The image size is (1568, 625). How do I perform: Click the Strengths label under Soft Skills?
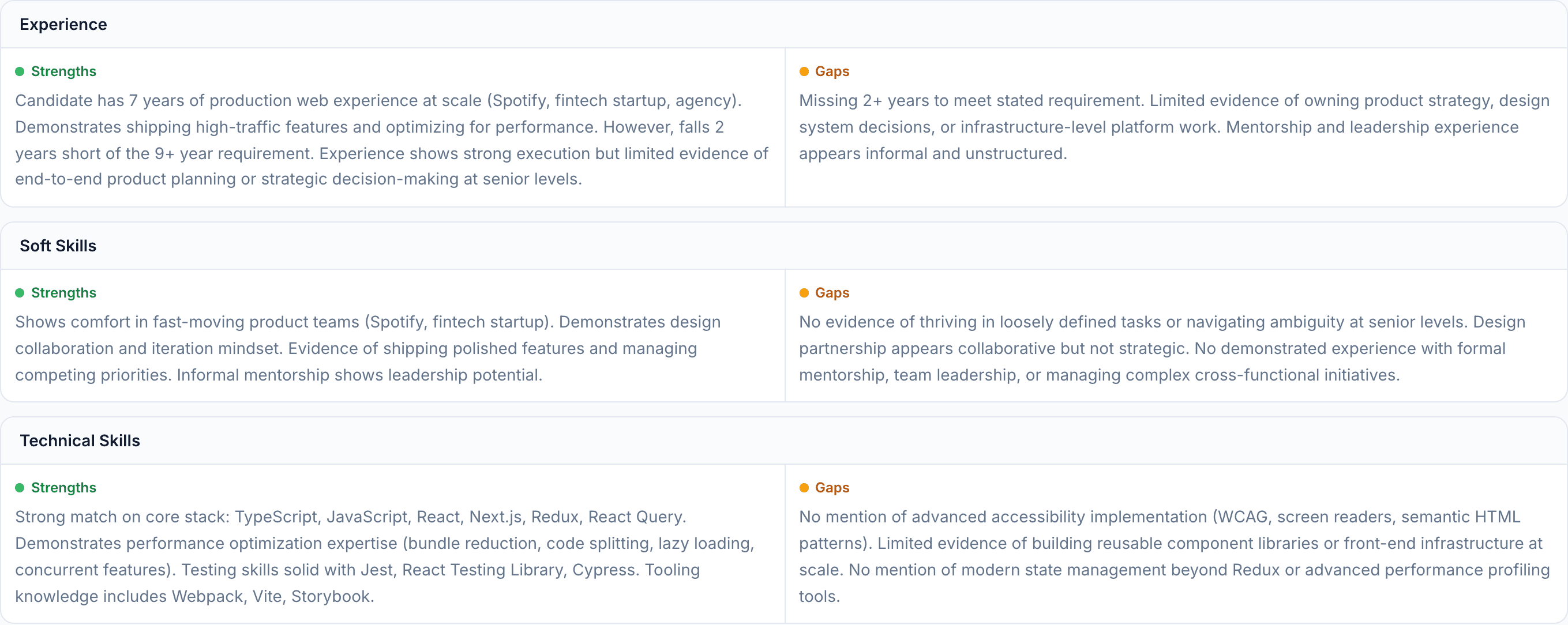63,293
